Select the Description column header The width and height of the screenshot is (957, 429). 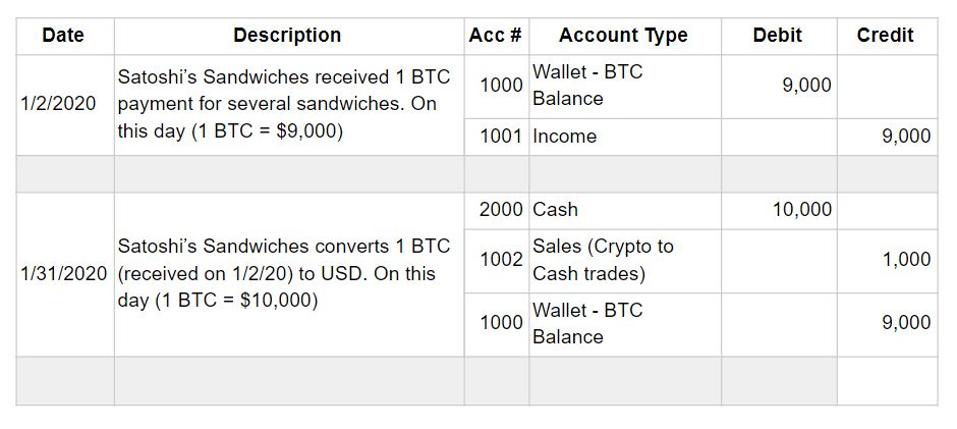coord(287,35)
